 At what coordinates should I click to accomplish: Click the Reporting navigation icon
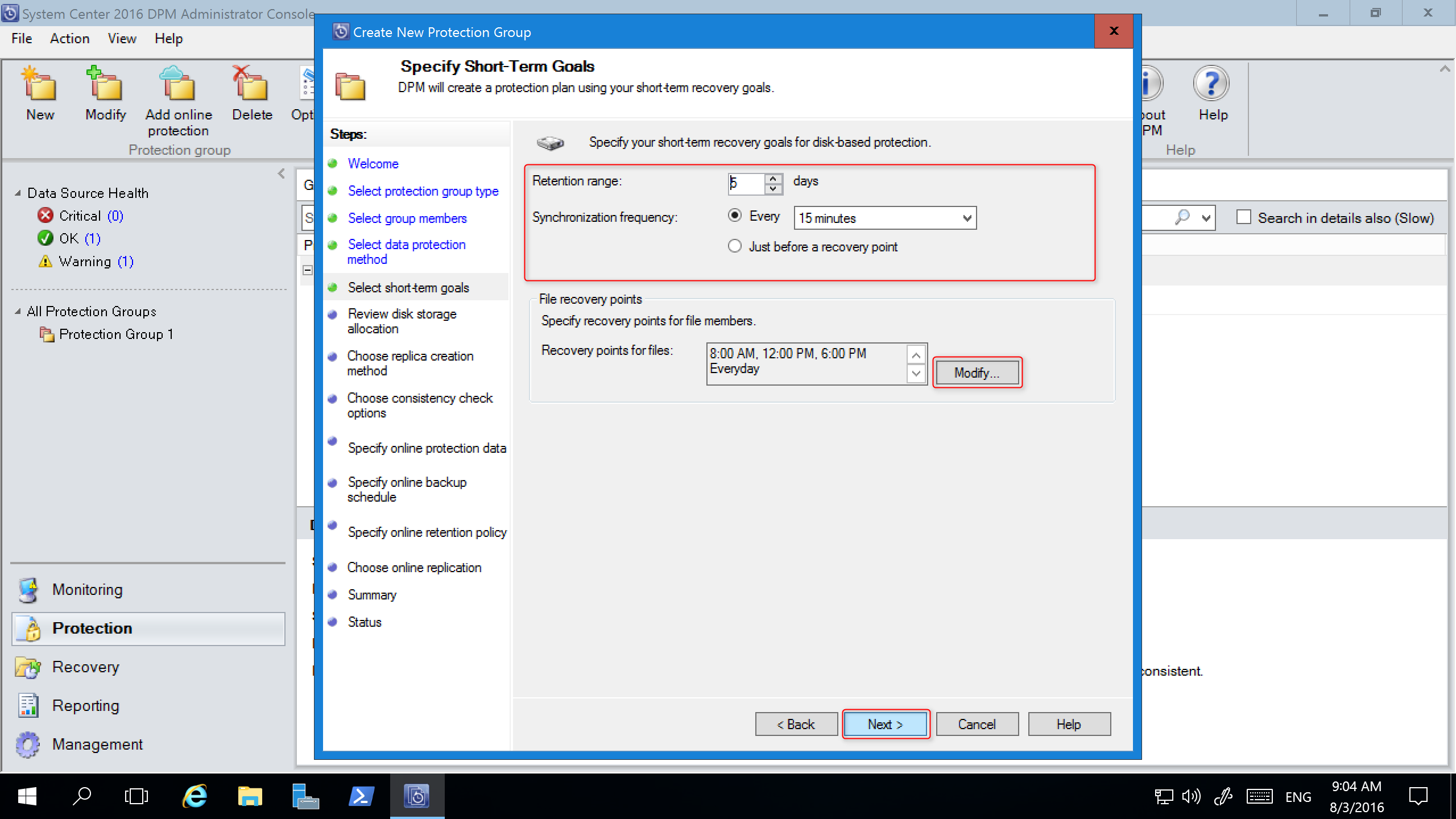click(x=28, y=705)
